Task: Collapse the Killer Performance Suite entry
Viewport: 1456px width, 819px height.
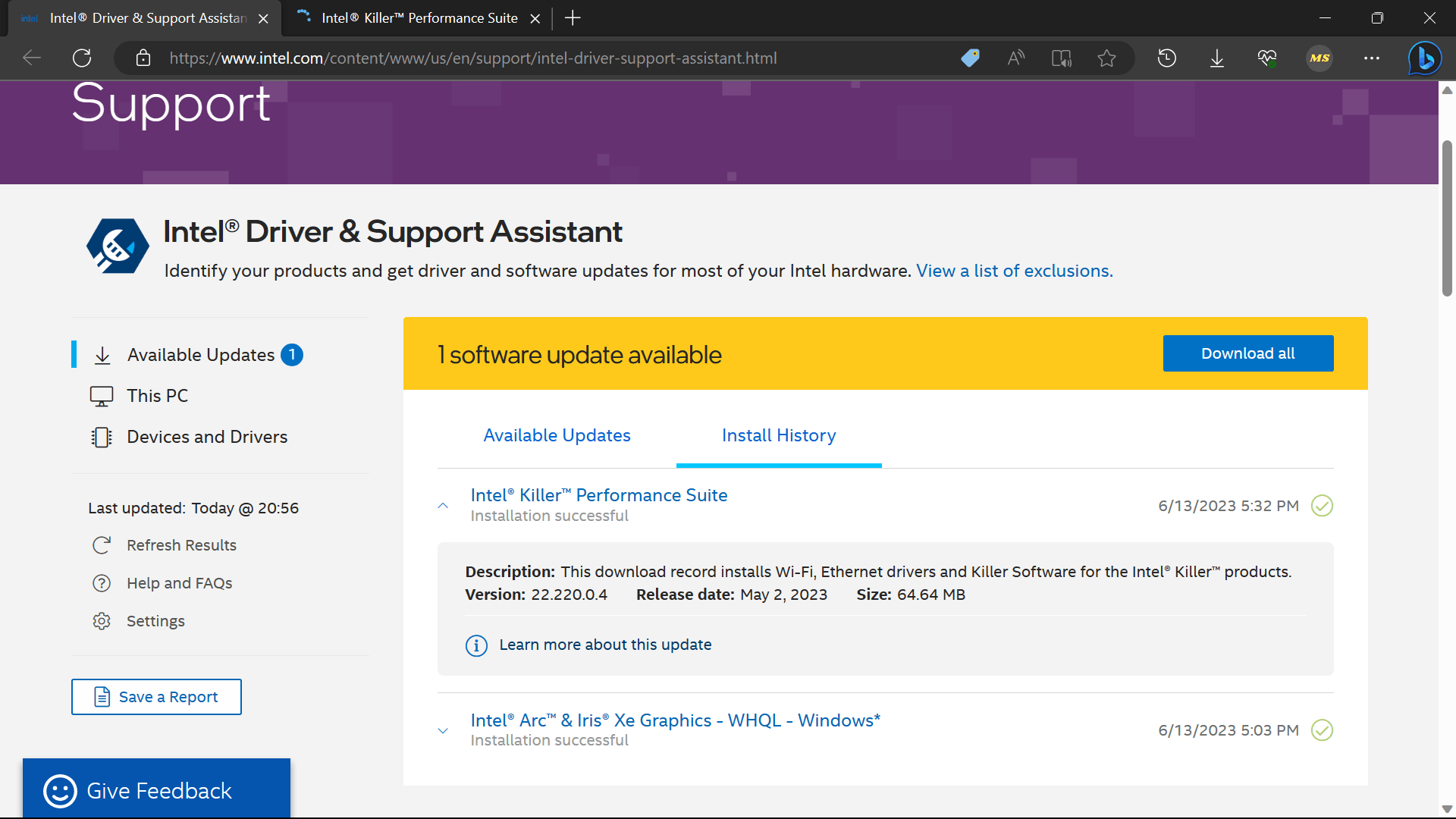Action: coord(444,506)
